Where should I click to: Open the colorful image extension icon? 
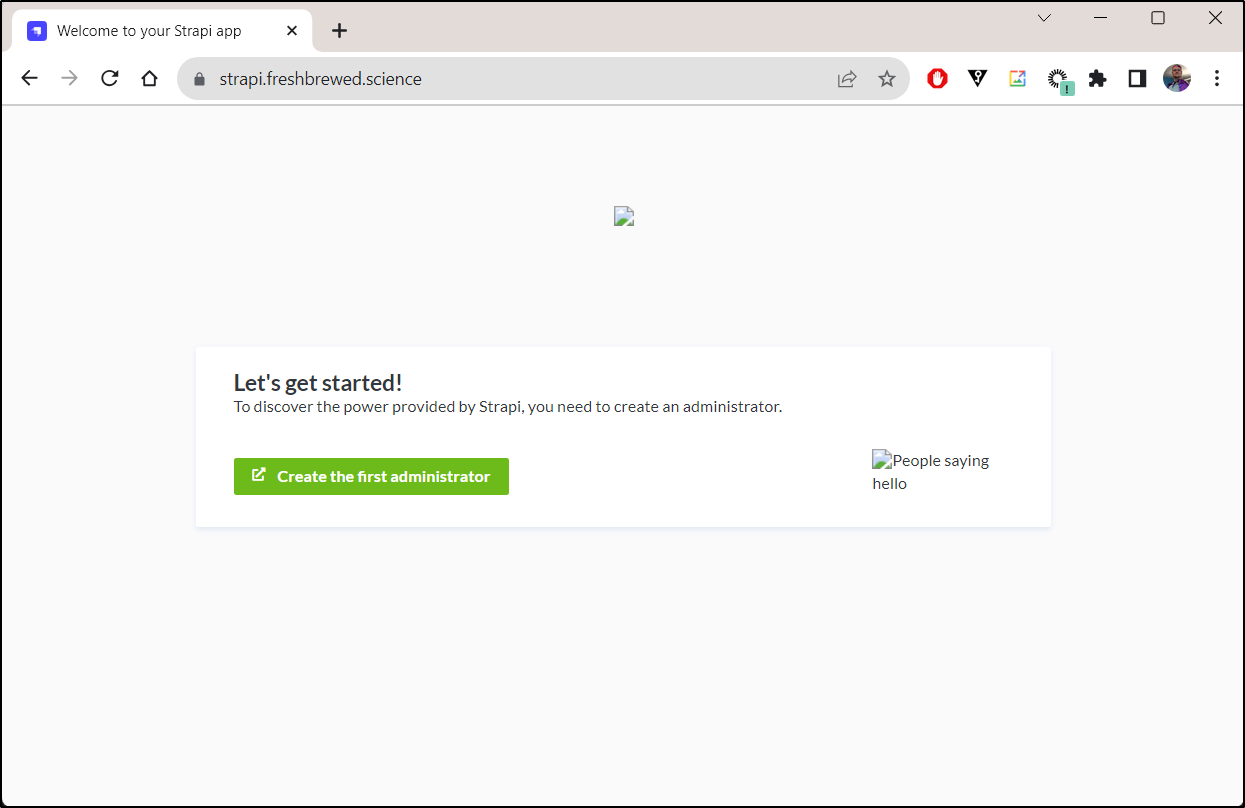[x=1018, y=78]
